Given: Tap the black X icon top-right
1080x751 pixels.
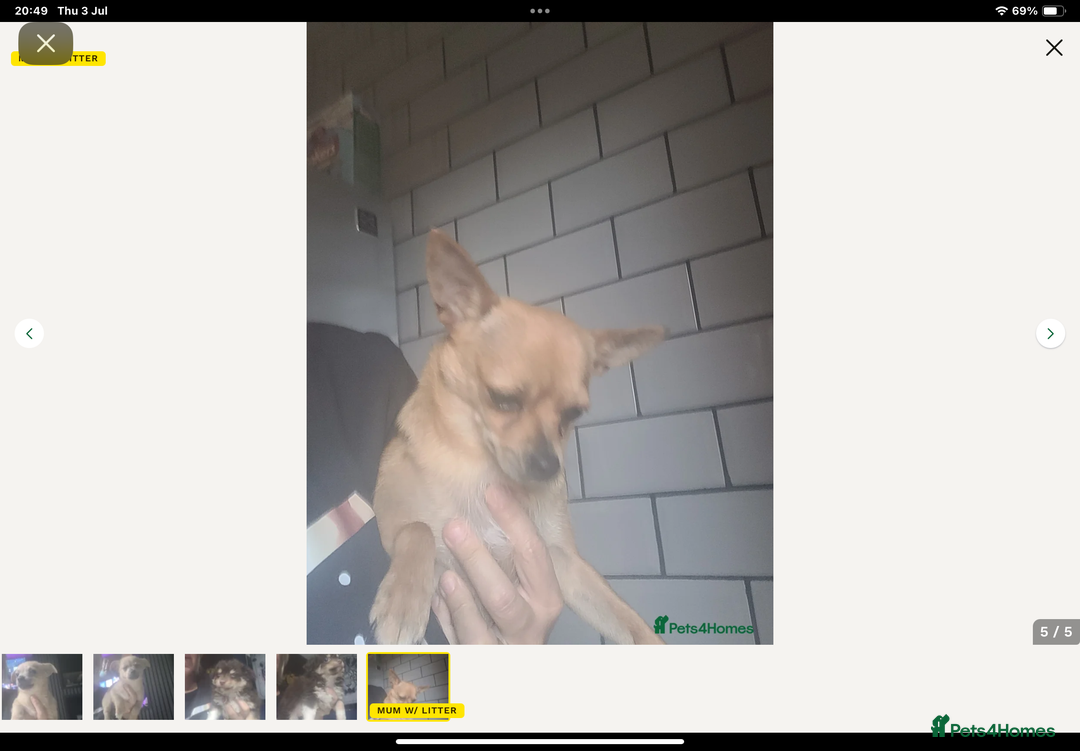Looking at the screenshot, I should point(1053,47).
